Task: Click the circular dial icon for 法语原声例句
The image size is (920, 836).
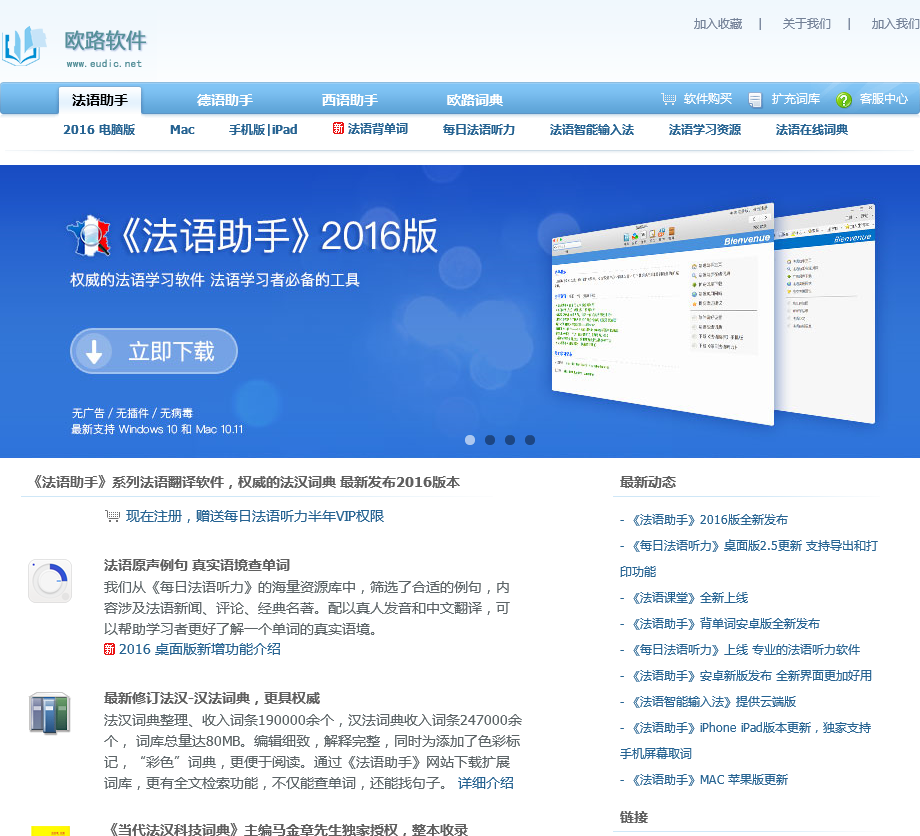Action: (50, 581)
